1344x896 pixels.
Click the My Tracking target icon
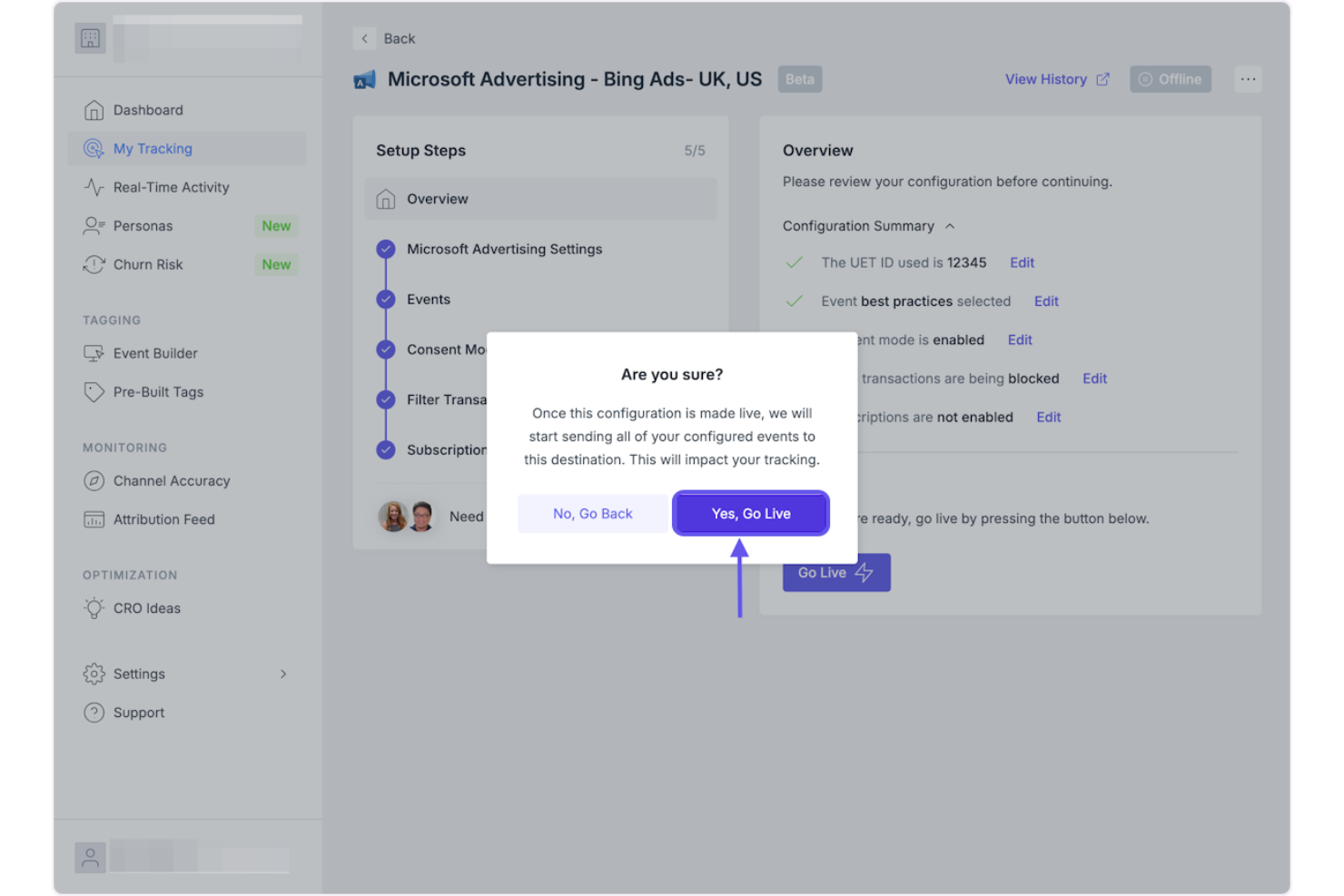[94, 149]
